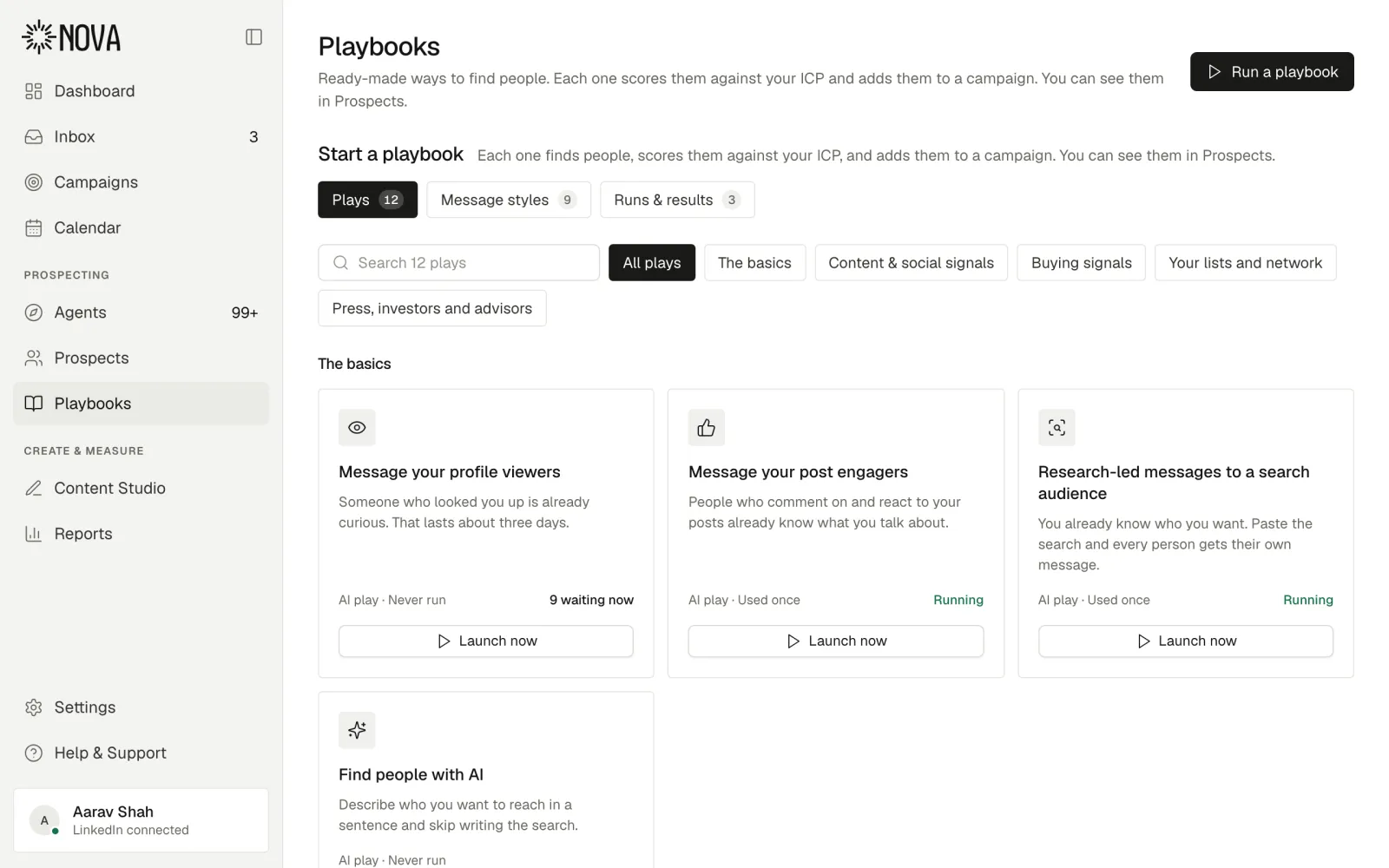Click the Content Studio pencil icon
The width and height of the screenshot is (1389, 868).
click(x=34, y=488)
